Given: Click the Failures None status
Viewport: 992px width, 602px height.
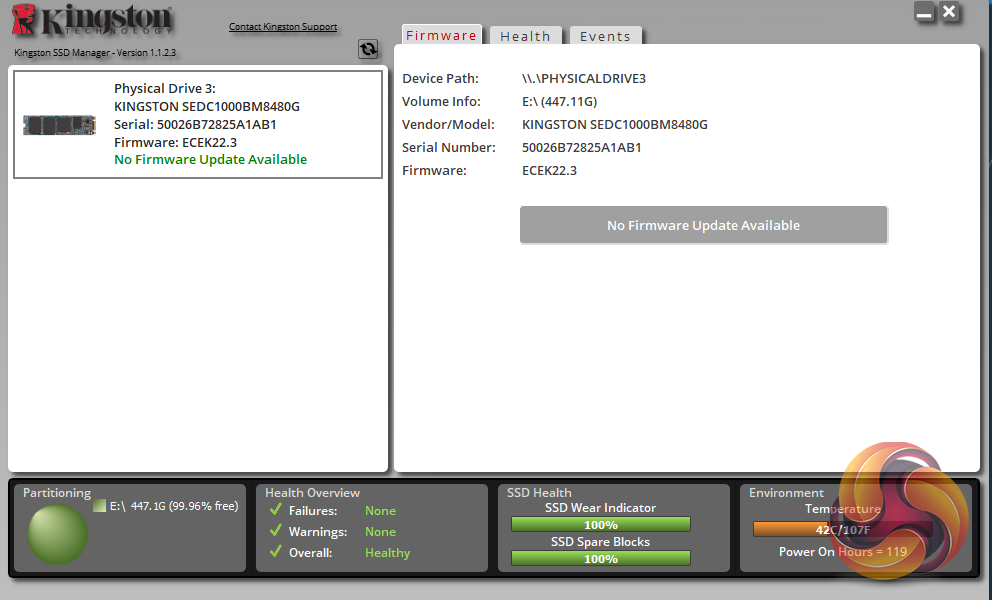Looking at the screenshot, I should click(x=380, y=510).
